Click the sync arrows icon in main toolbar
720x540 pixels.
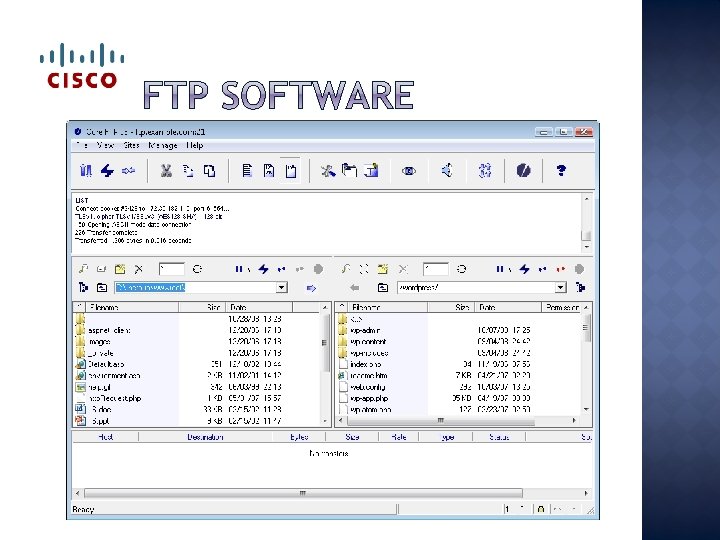click(485, 171)
